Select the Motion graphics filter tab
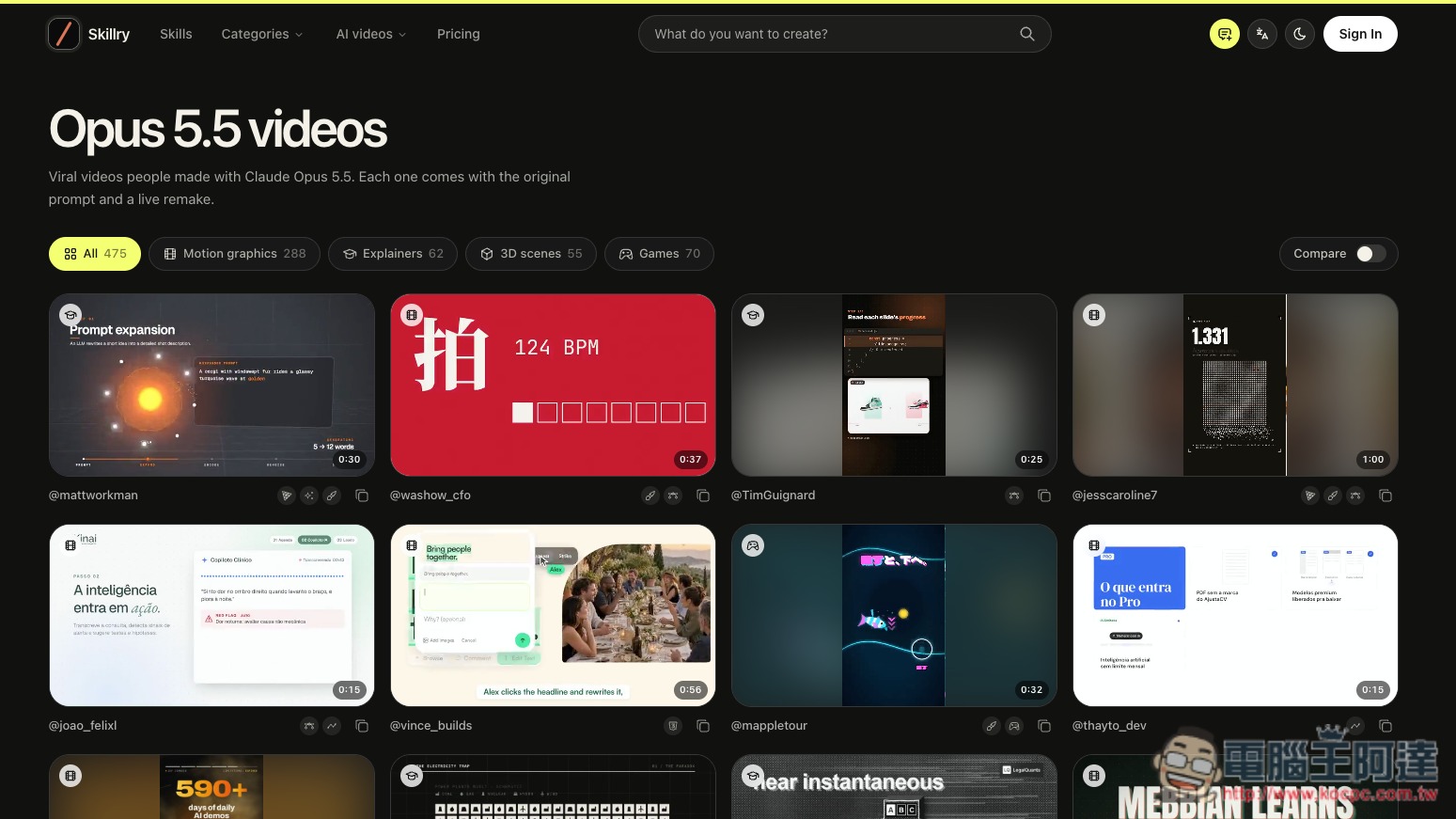Viewport: 1456px width, 819px height. tap(234, 254)
